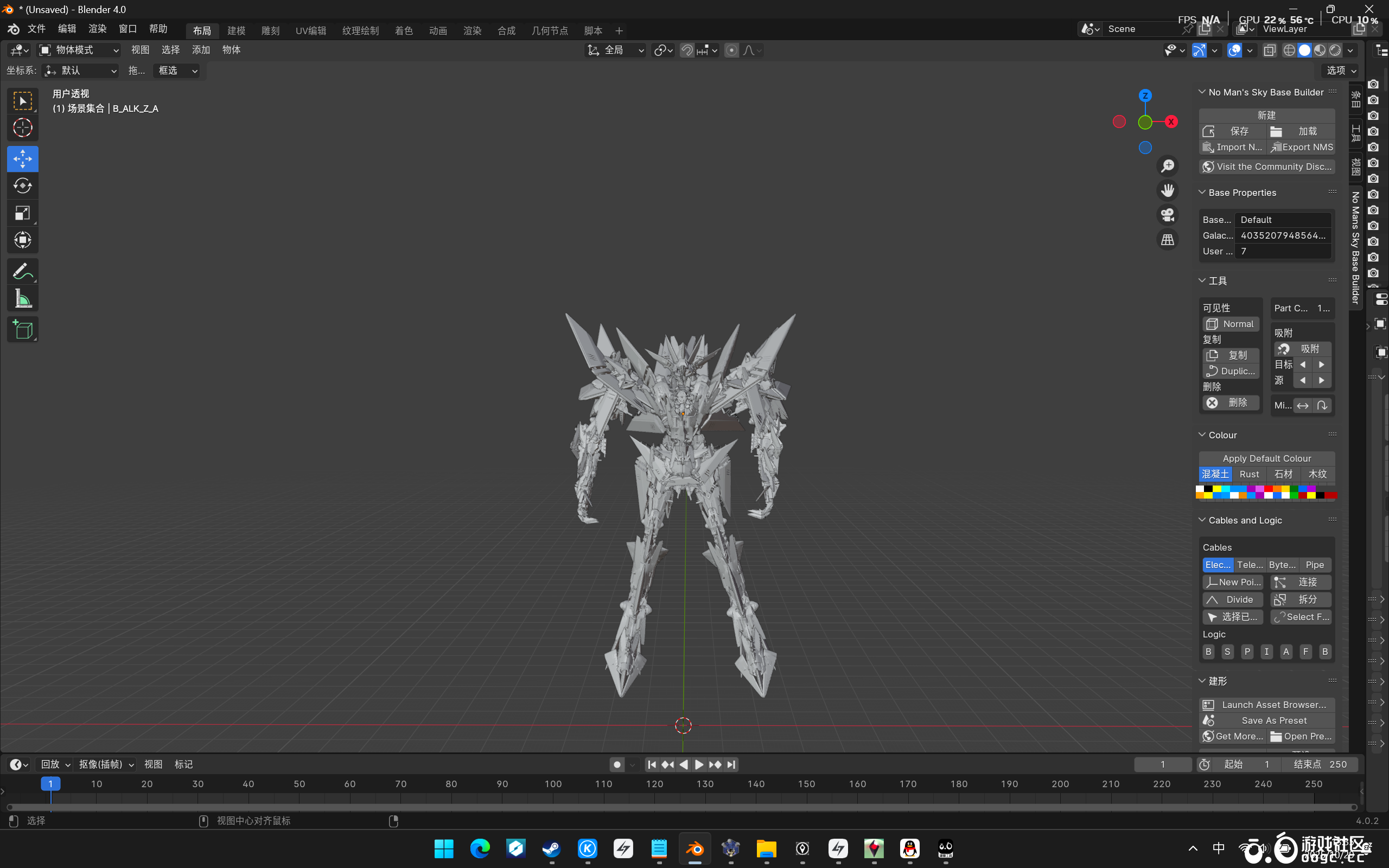Toggle snapping magnet in header

pyautogui.click(x=686, y=50)
